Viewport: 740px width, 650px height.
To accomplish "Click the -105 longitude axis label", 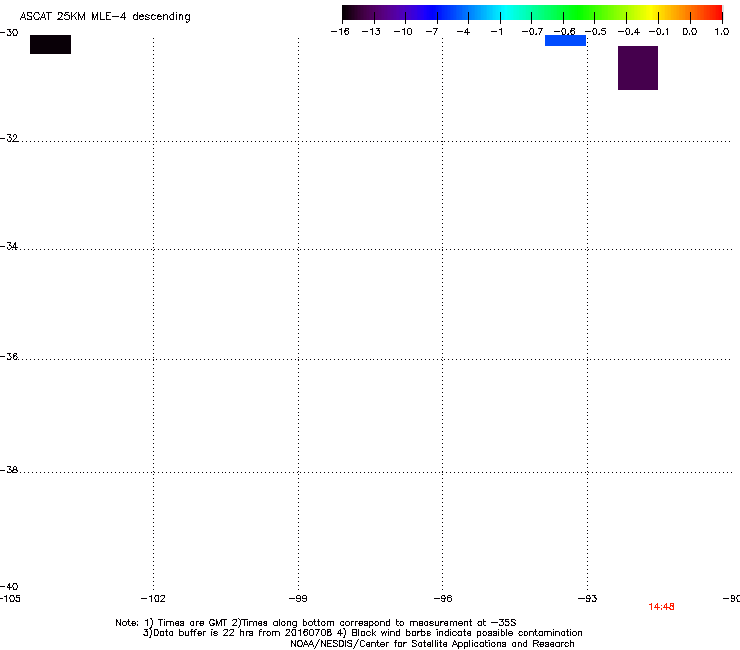I will point(10,599).
